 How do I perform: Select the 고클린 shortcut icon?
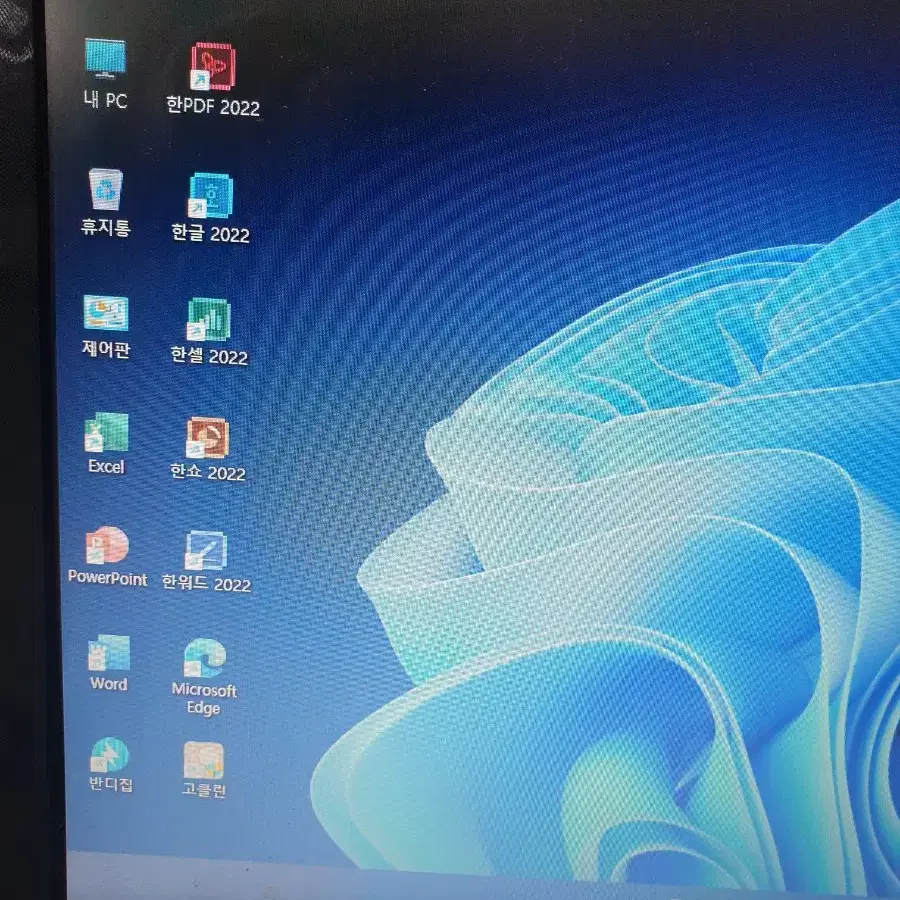204,761
